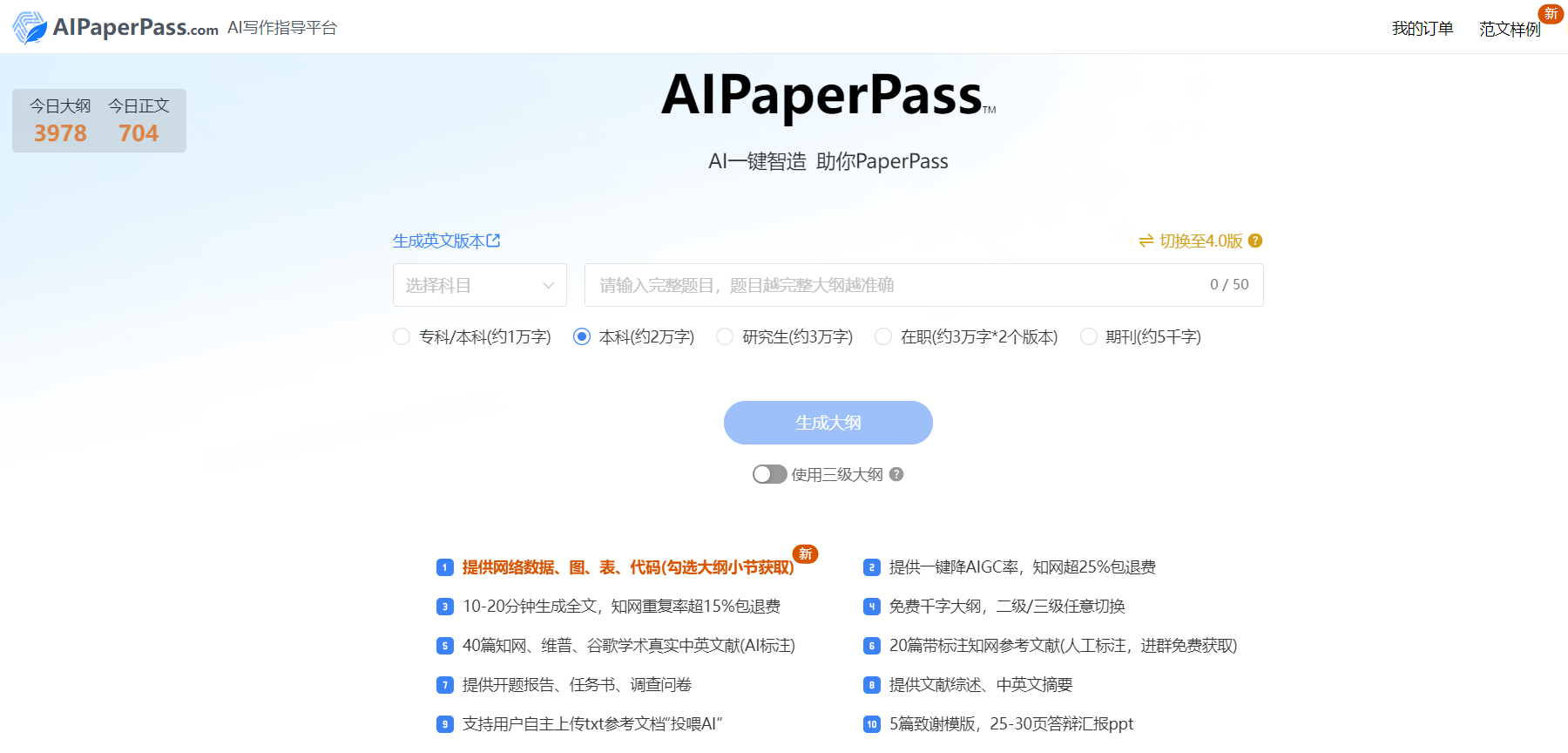Click text 提供文献综述、中英文摘要
The width and height of the screenshot is (1568, 753).
click(x=981, y=685)
